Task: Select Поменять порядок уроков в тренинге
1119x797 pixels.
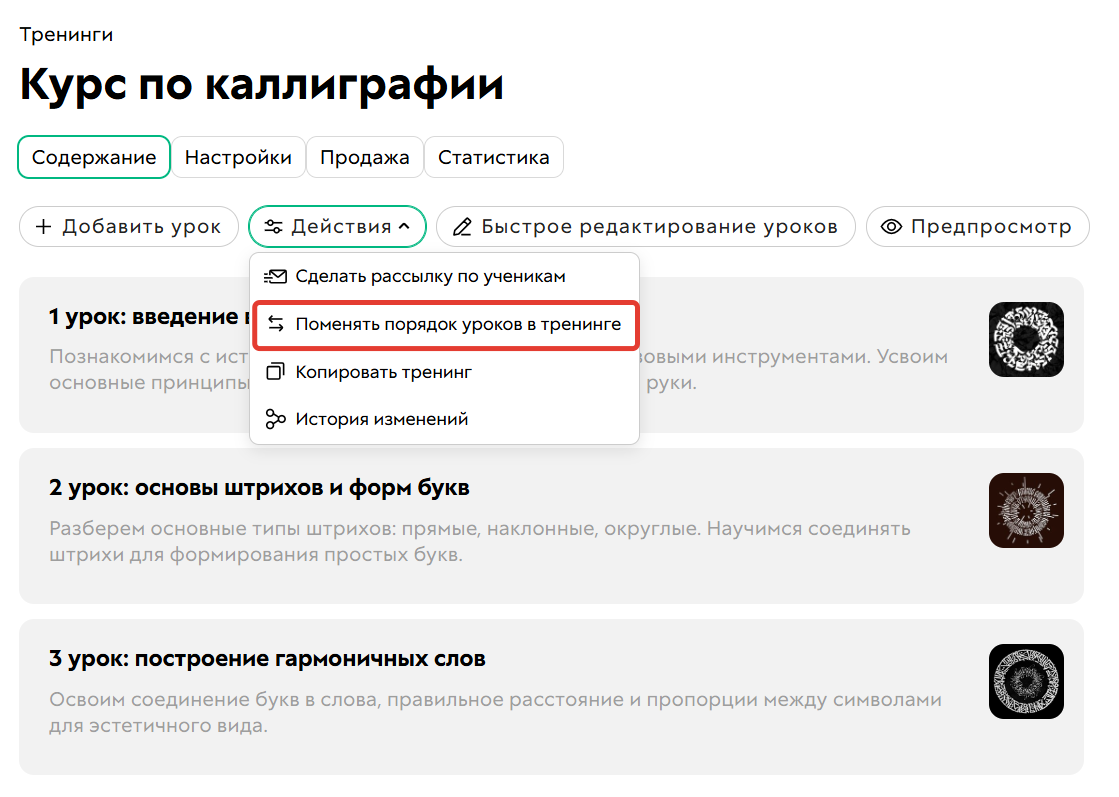Action: click(445, 324)
